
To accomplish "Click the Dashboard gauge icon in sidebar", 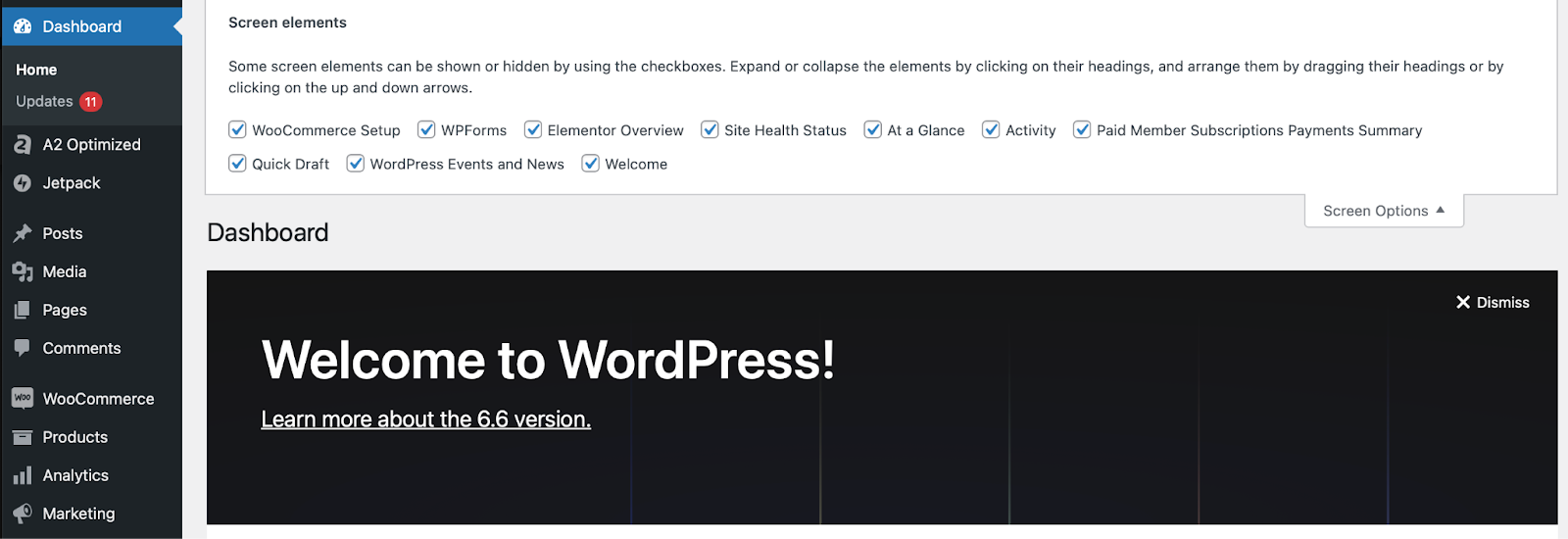I will click(x=23, y=26).
